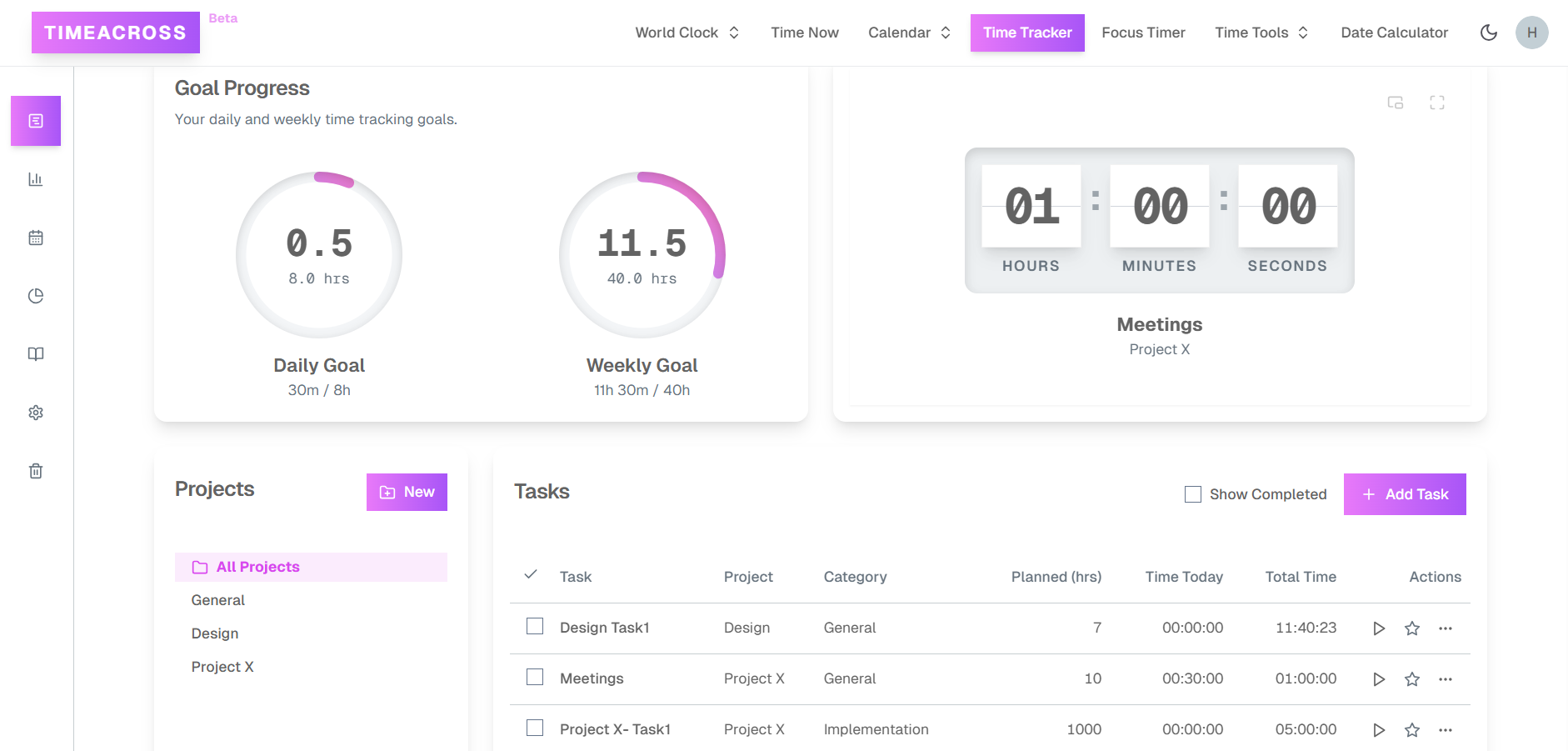
Task: Start timer for Meetings task
Action: click(x=1379, y=679)
